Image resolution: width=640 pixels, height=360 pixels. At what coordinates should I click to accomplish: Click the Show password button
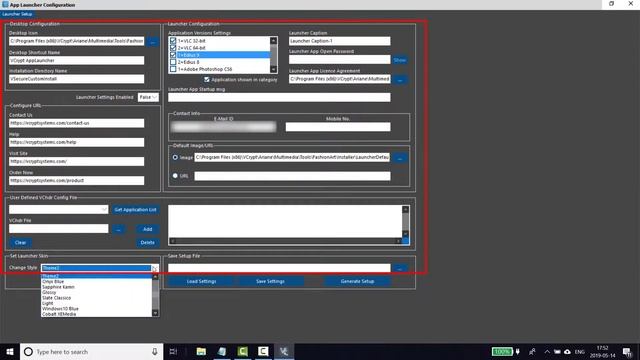(x=400, y=60)
